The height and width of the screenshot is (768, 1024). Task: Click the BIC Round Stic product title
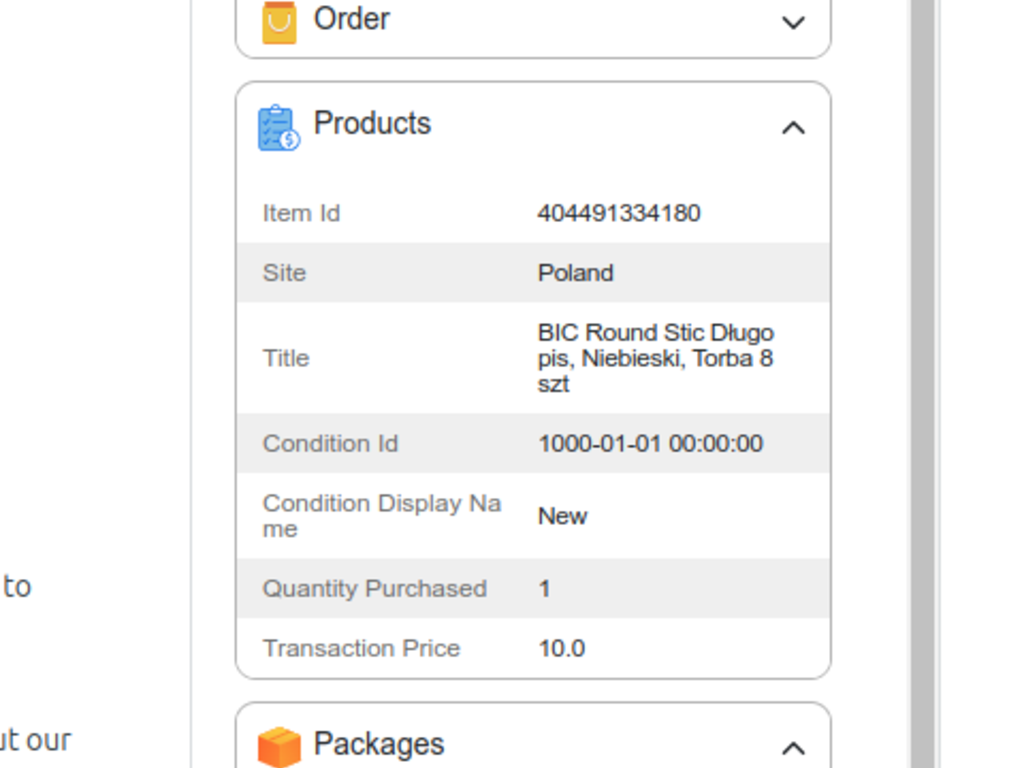click(x=655, y=358)
